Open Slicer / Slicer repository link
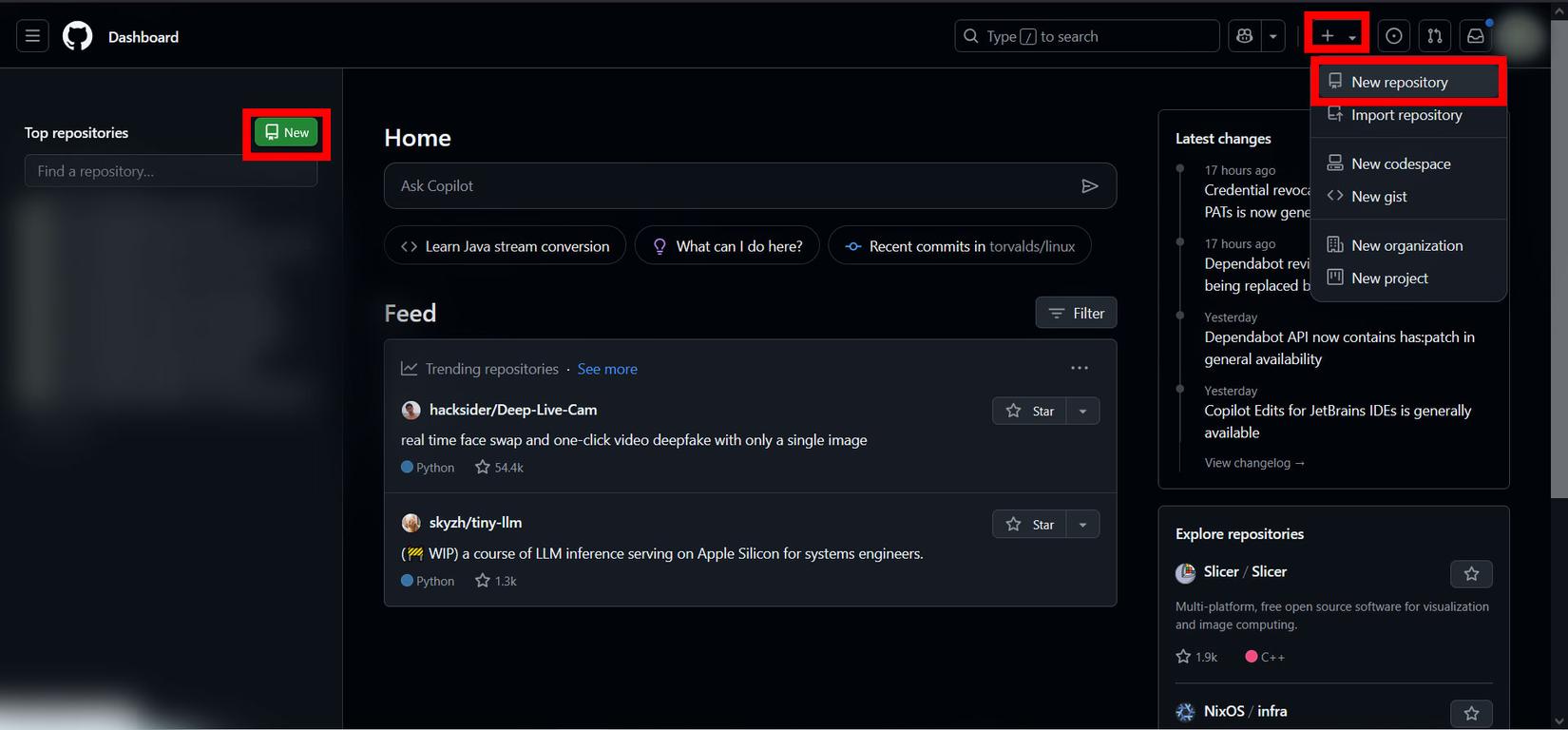 click(1245, 571)
